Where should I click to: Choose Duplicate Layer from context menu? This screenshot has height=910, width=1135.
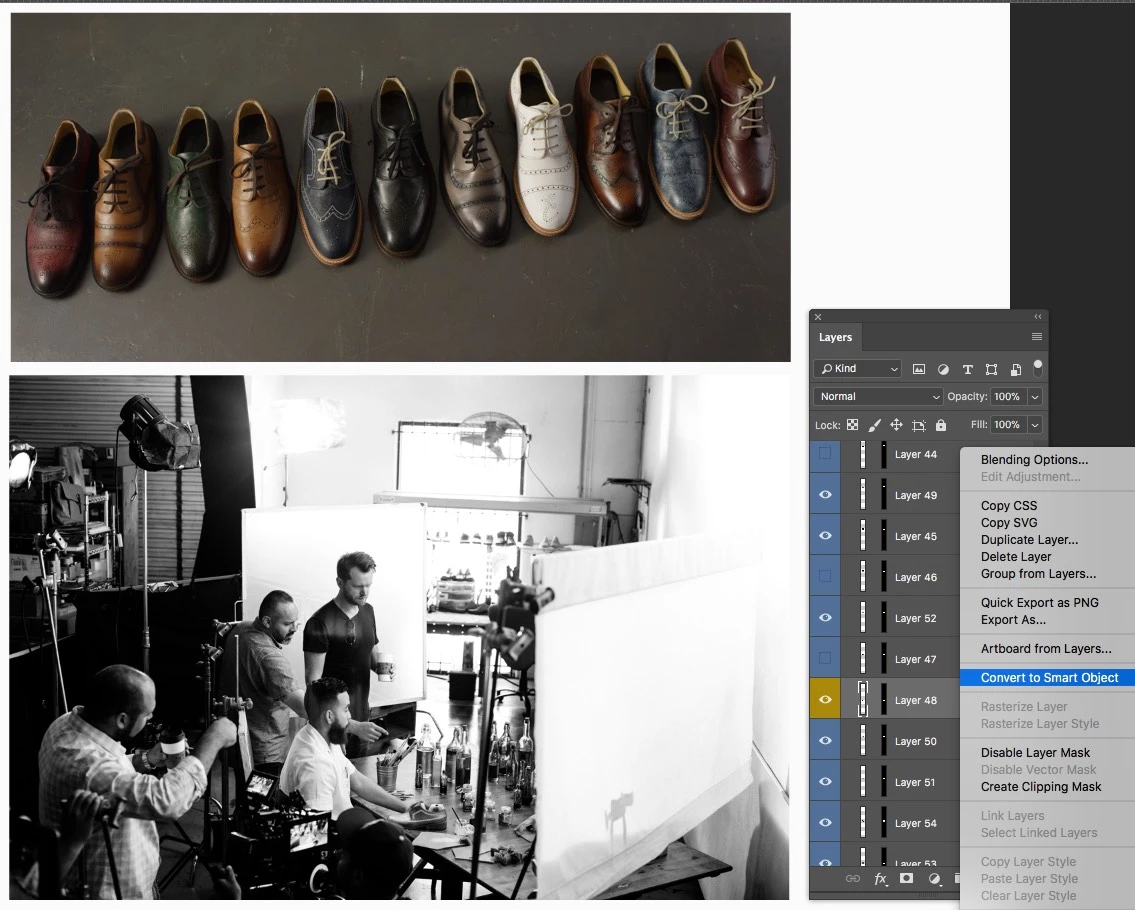(x=1029, y=539)
